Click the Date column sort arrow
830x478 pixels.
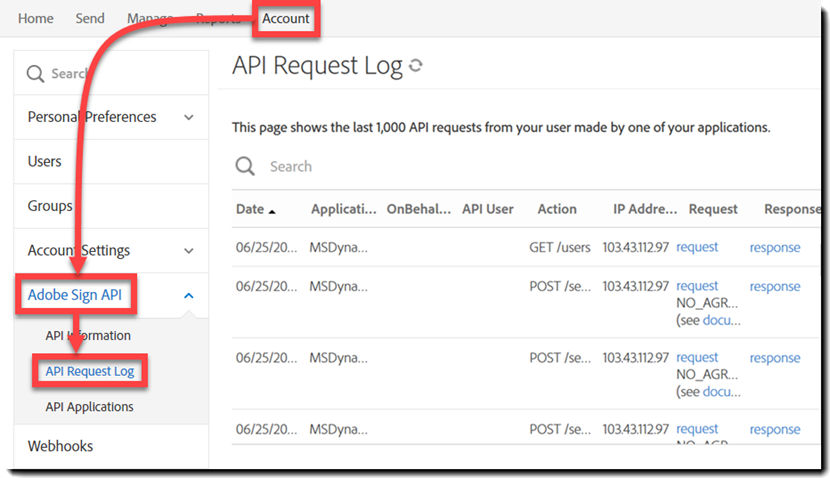click(x=272, y=210)
